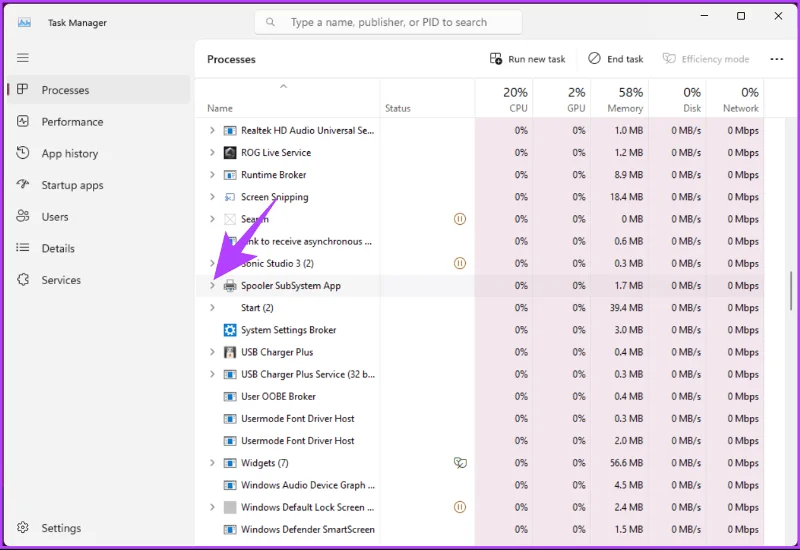Click End task button

click(x=616, y=59)
